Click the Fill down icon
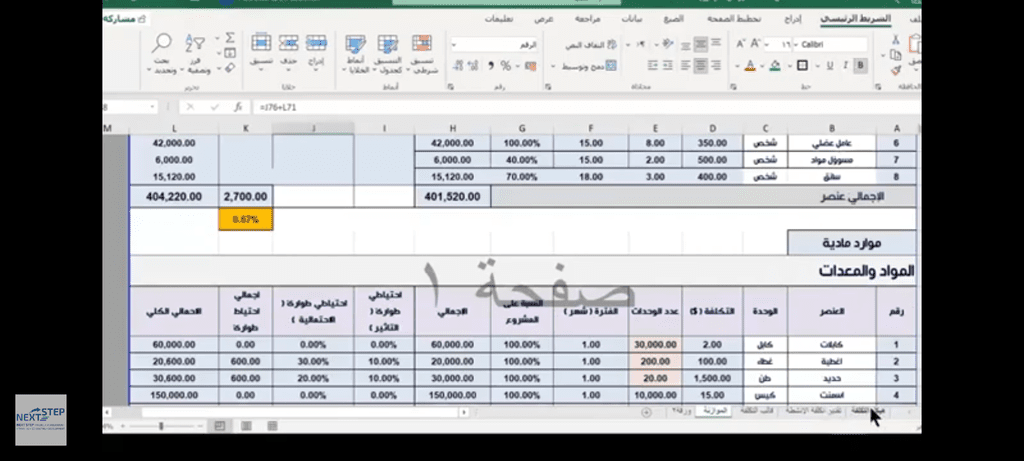 click(x=230, y=53)
